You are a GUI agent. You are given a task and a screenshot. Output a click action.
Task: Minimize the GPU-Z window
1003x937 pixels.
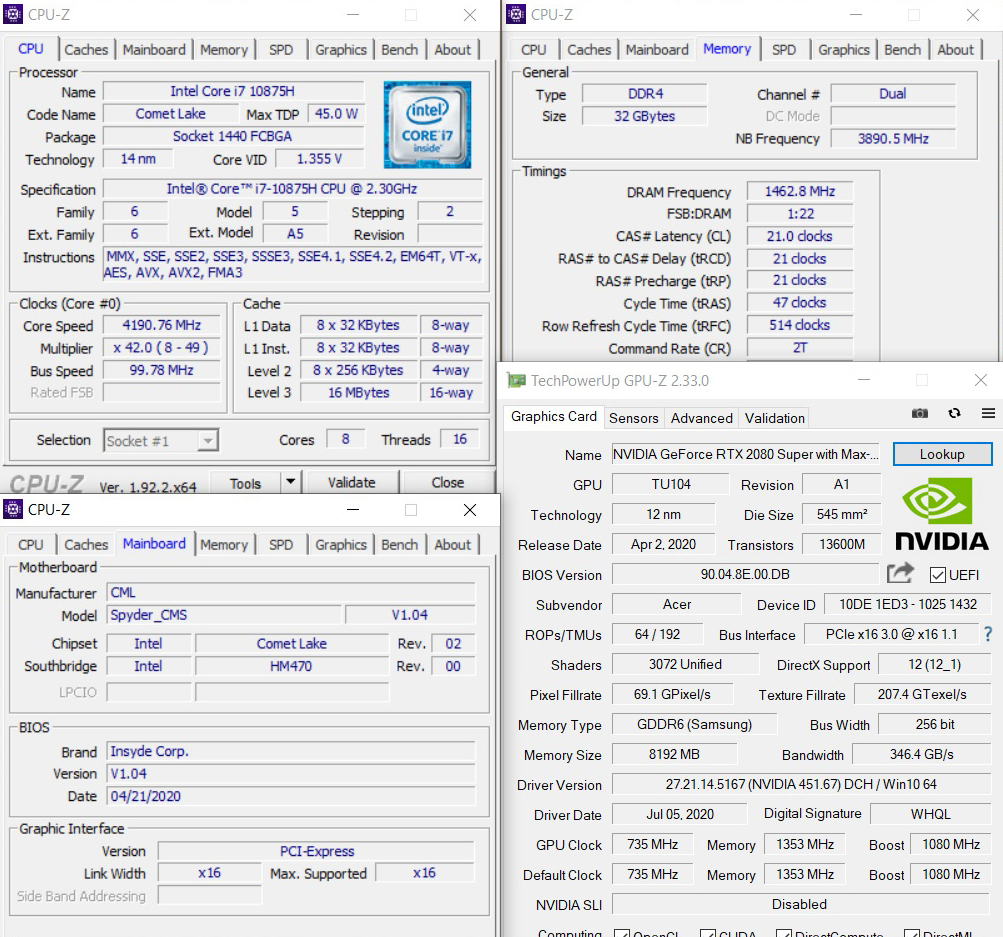coord(864,380)
